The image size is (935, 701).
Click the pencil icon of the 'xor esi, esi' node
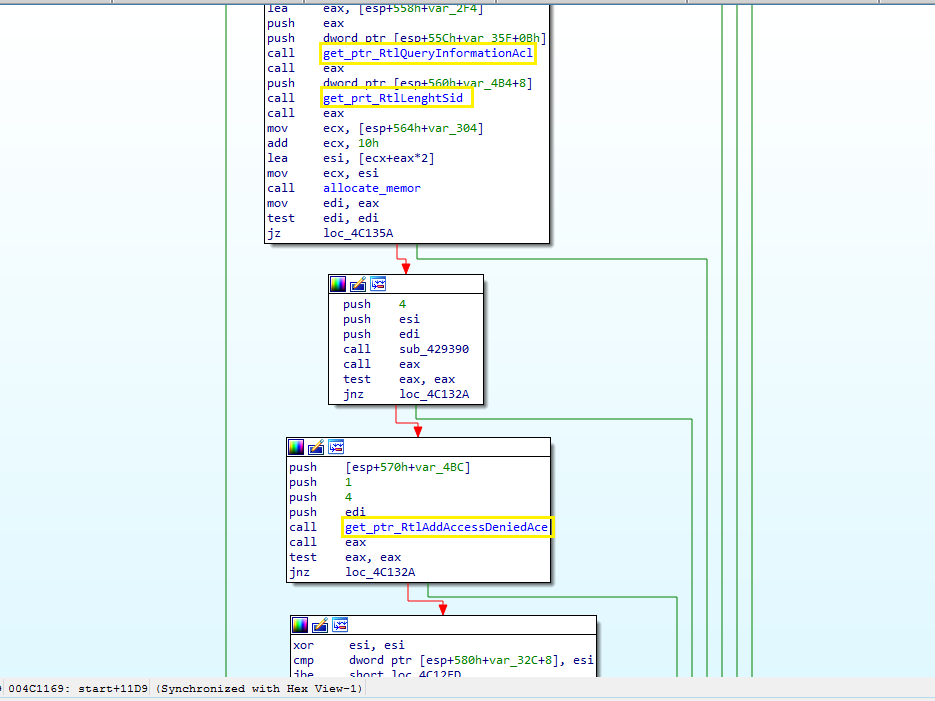320,625
